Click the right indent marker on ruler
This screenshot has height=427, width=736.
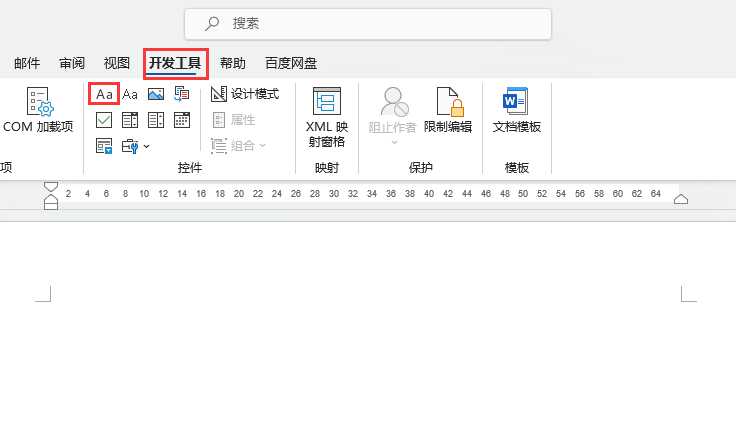[x=681, y=199]
